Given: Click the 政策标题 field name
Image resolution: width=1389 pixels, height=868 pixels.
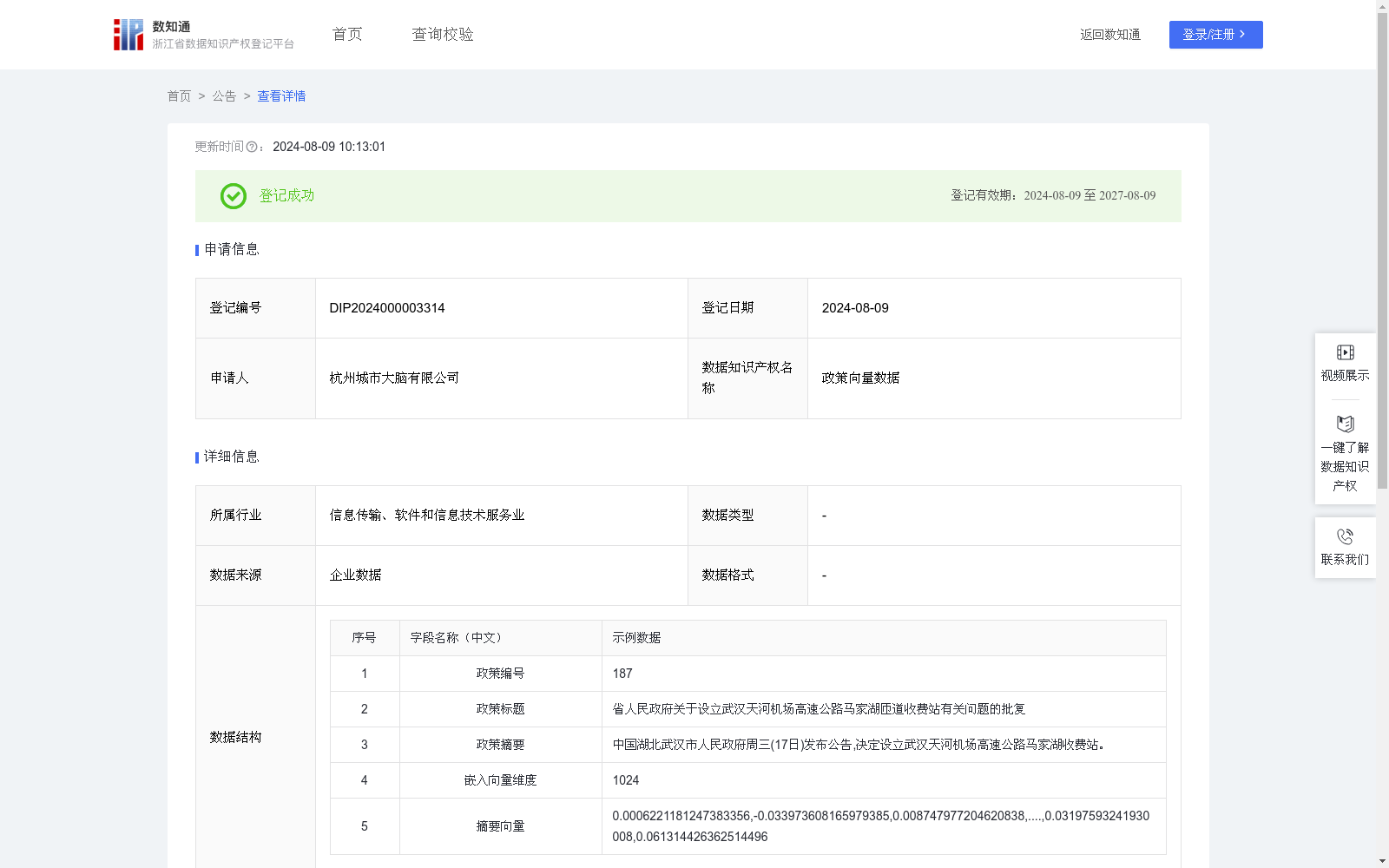Looking at the screenshot, I should tap(501, 709).
